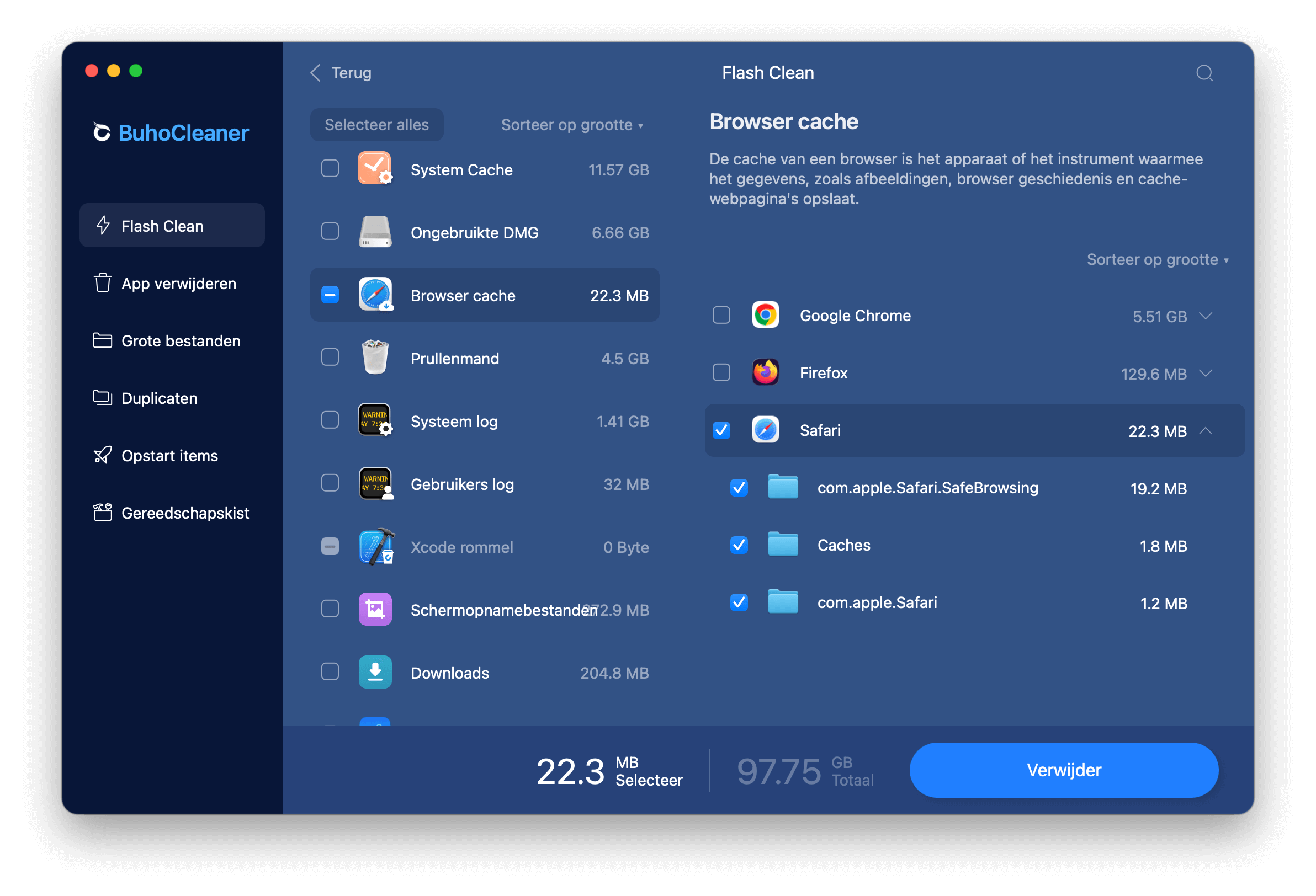Viewport: 1316px width, 896px height.
Task: Click the Prullenmand trash bin icon
Action: (375, 358)
